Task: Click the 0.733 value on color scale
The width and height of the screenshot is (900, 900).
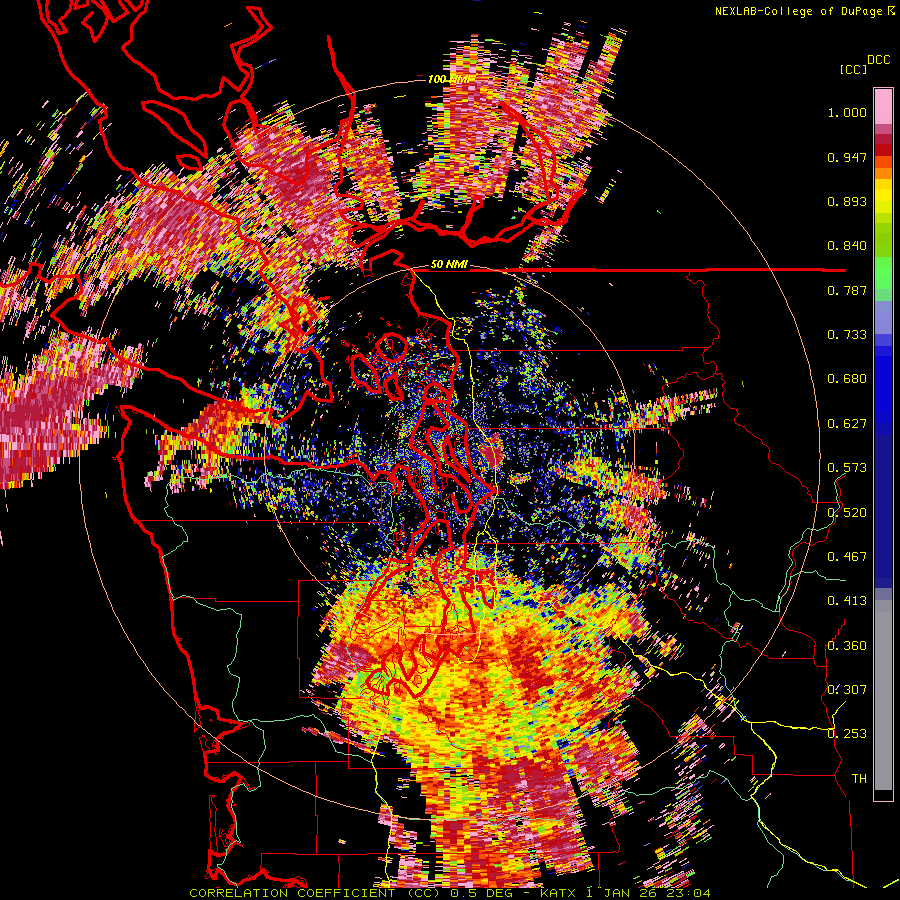Action: (847, 335)
